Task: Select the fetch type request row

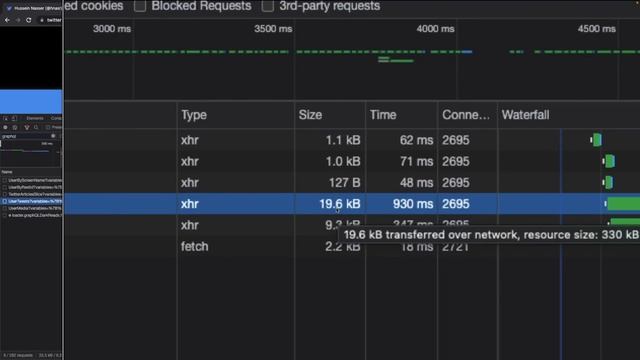Action: point(352,247)
